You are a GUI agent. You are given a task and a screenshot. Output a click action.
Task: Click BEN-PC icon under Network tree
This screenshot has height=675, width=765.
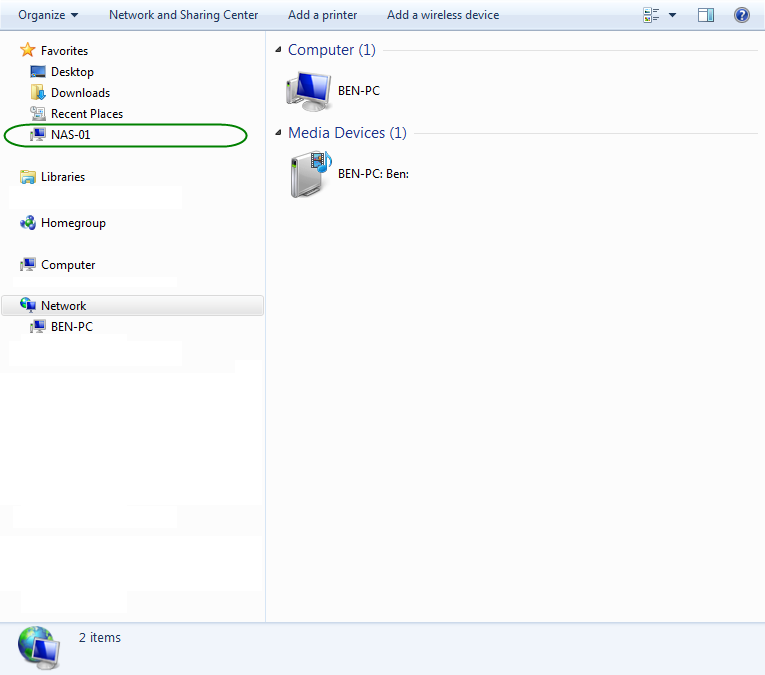coord(38,326)
